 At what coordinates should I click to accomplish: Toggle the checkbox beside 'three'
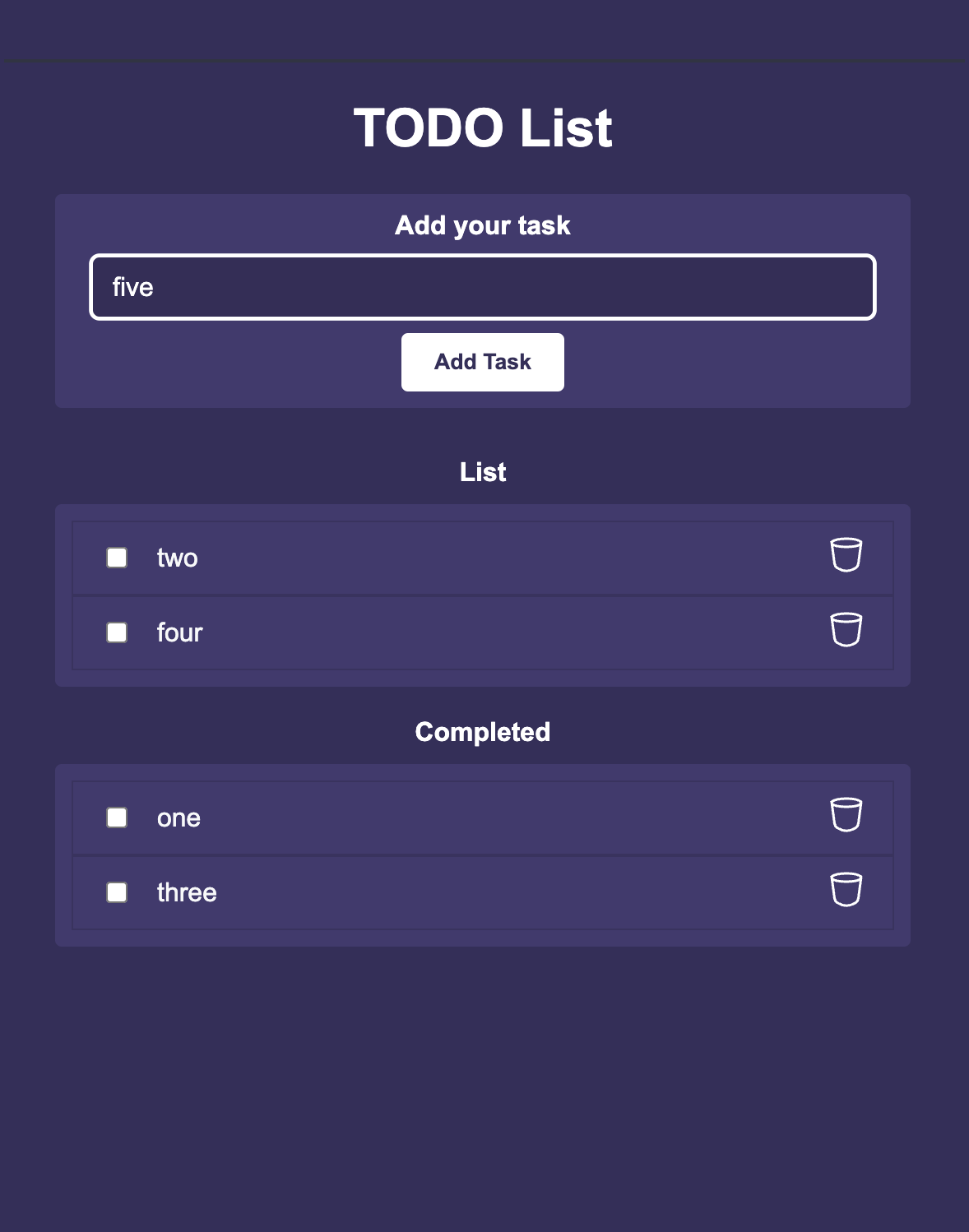click(117, 892)
